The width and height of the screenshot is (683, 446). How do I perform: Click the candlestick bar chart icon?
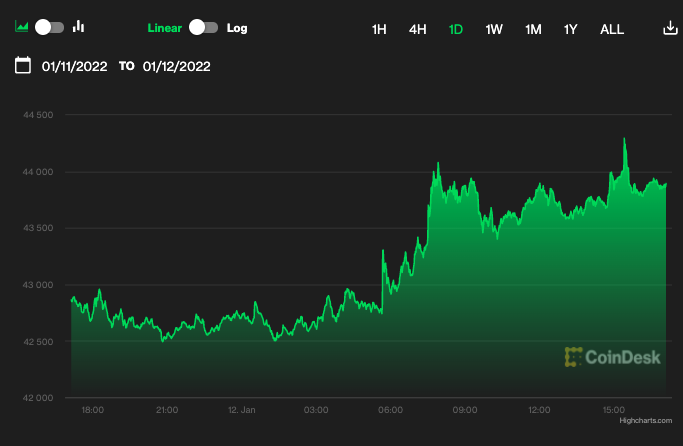pos(79,27)
